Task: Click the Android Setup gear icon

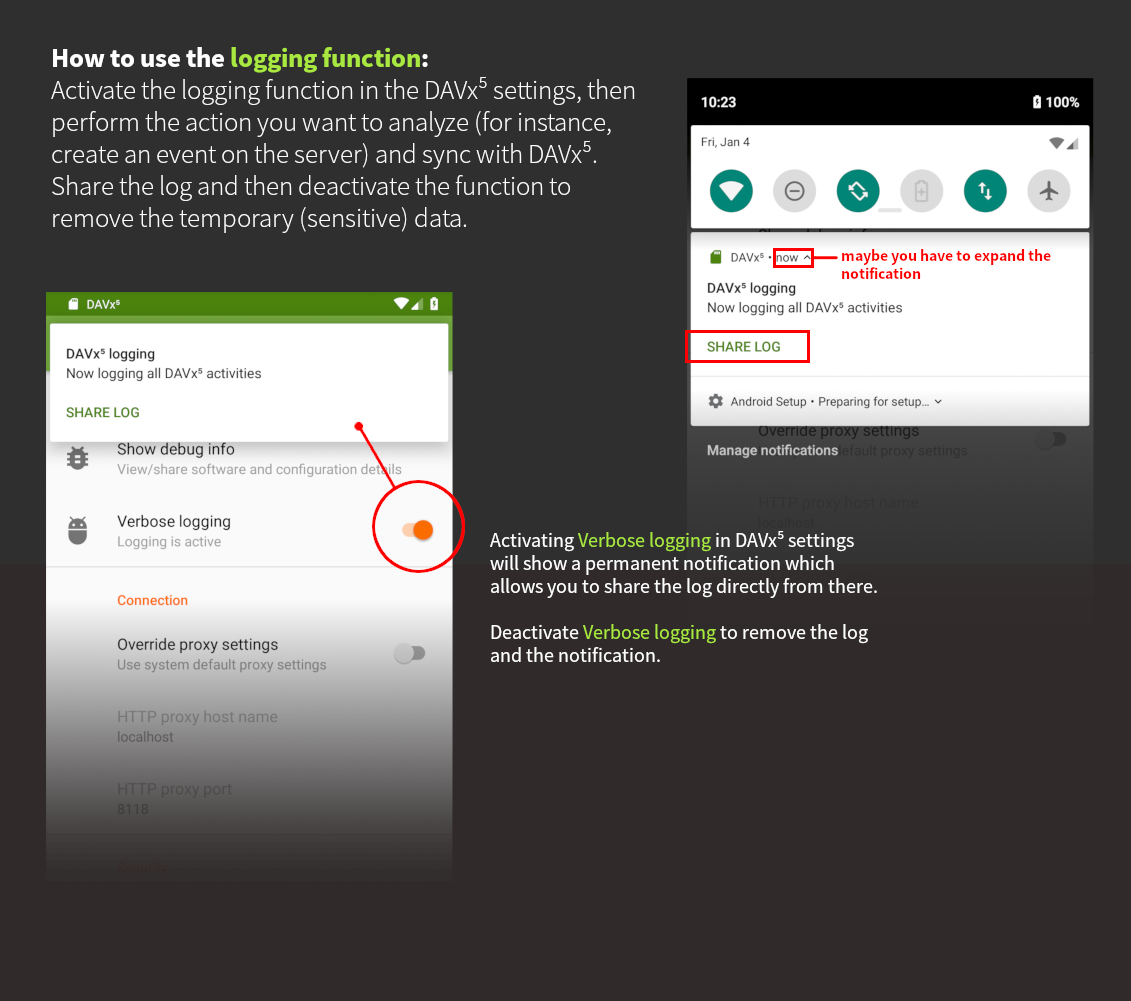Action: [716, 401]
